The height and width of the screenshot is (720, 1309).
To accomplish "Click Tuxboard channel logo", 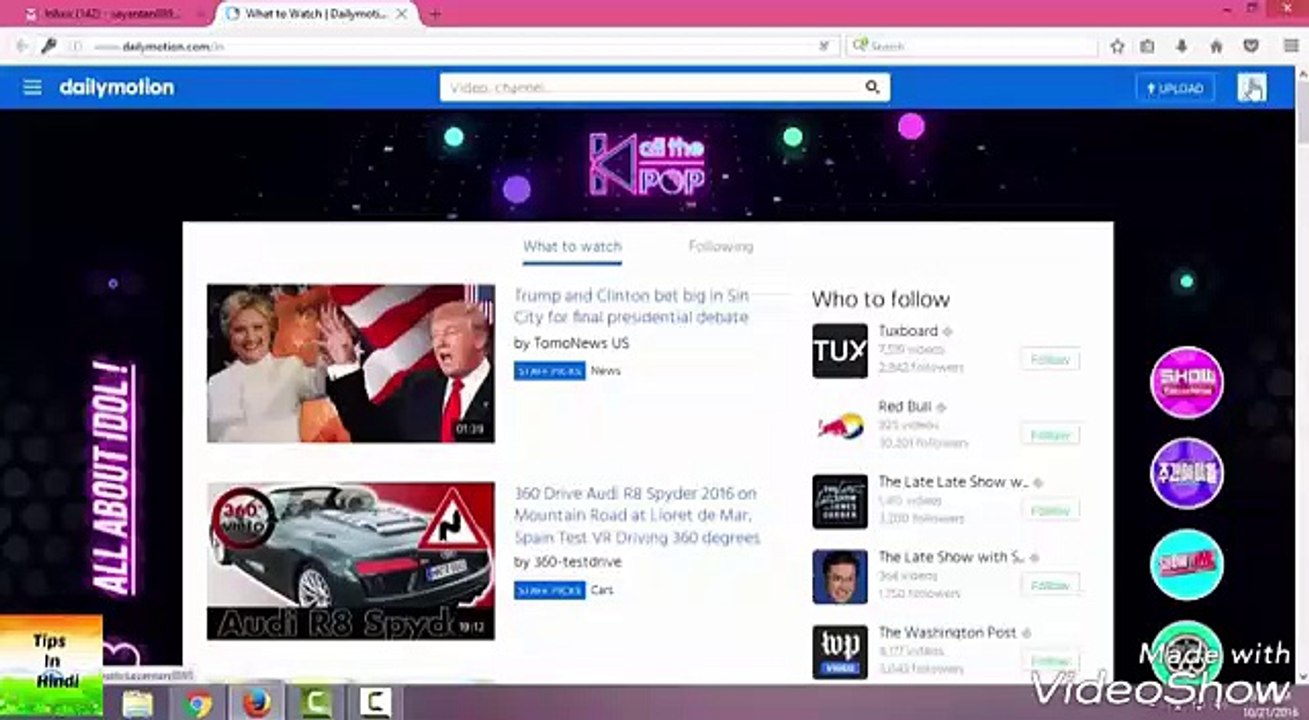I will pos(840,351).
